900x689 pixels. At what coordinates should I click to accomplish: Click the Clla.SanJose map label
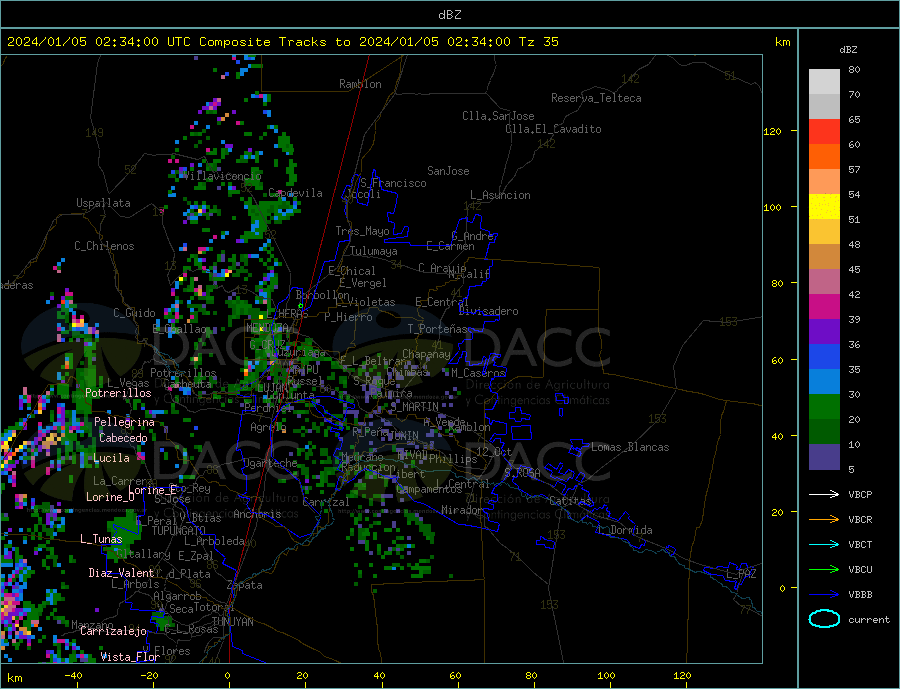coord(498,116)
